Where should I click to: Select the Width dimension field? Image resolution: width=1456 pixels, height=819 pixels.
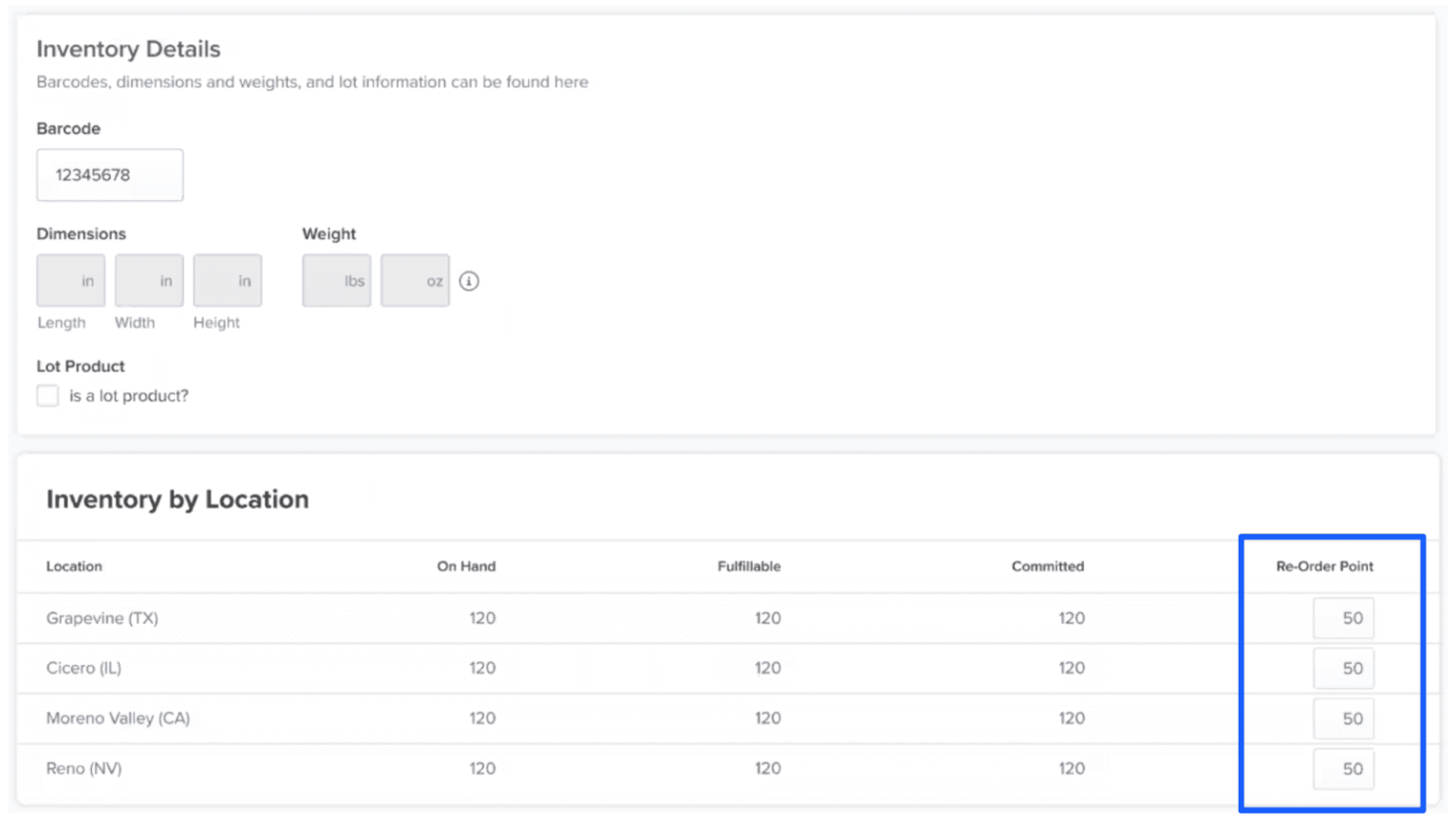148,281
